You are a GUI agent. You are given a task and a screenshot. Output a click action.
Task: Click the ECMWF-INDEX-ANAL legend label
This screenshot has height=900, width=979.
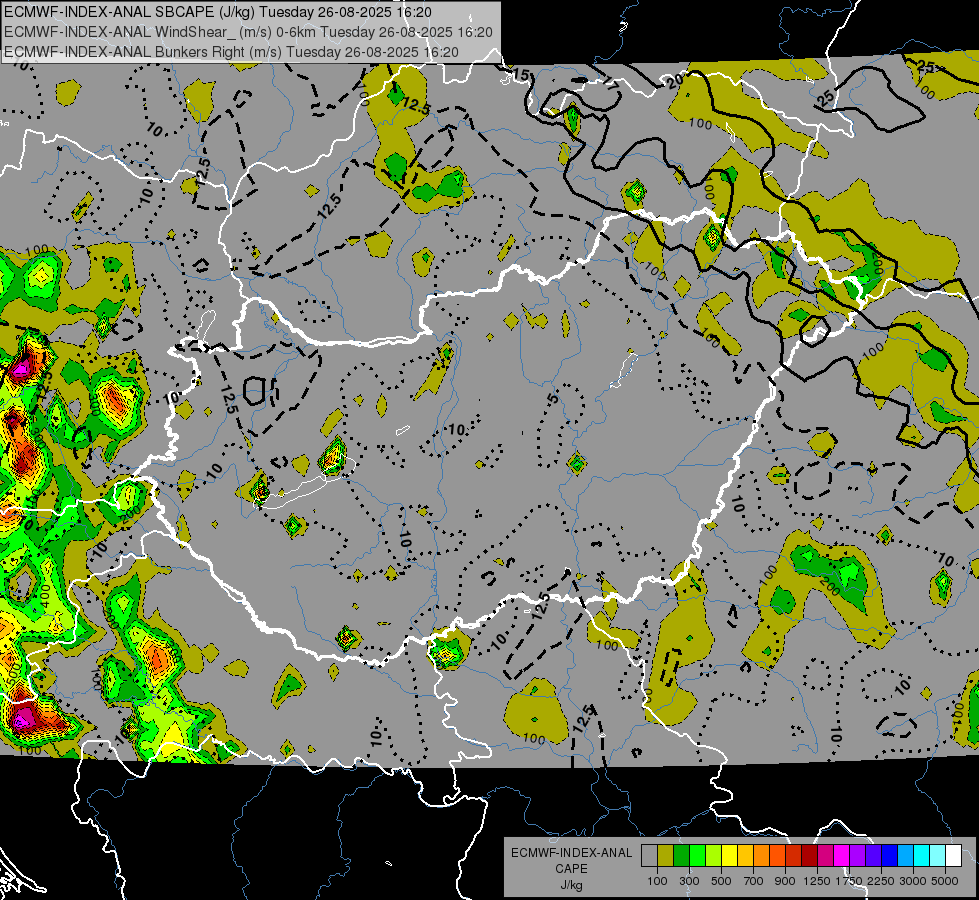(x=571, y=853)
